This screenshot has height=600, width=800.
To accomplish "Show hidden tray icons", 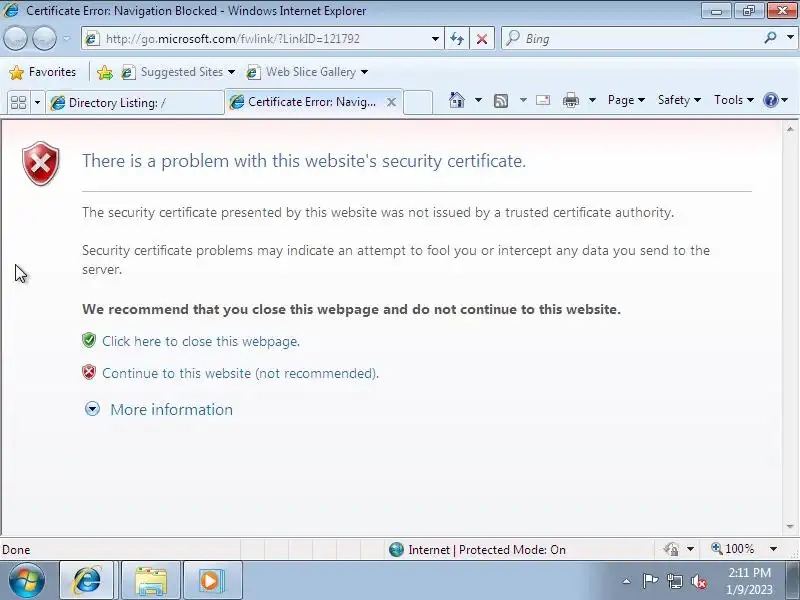I will [627, 581].
